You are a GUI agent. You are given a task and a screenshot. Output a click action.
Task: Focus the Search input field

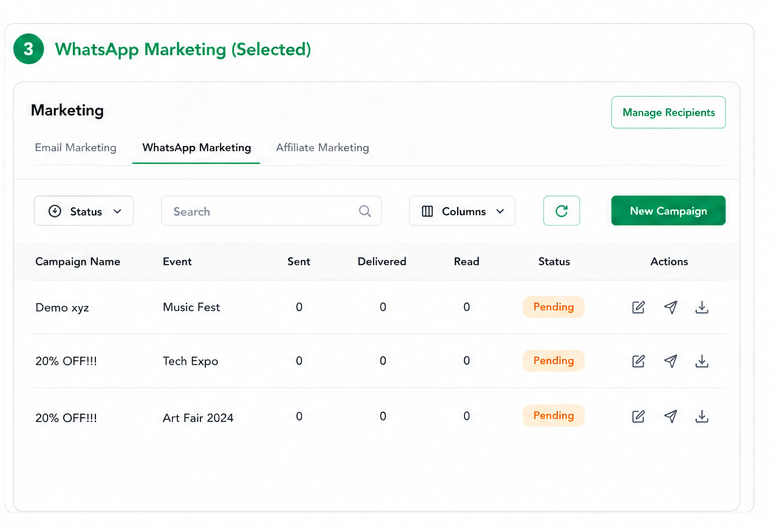271,211
